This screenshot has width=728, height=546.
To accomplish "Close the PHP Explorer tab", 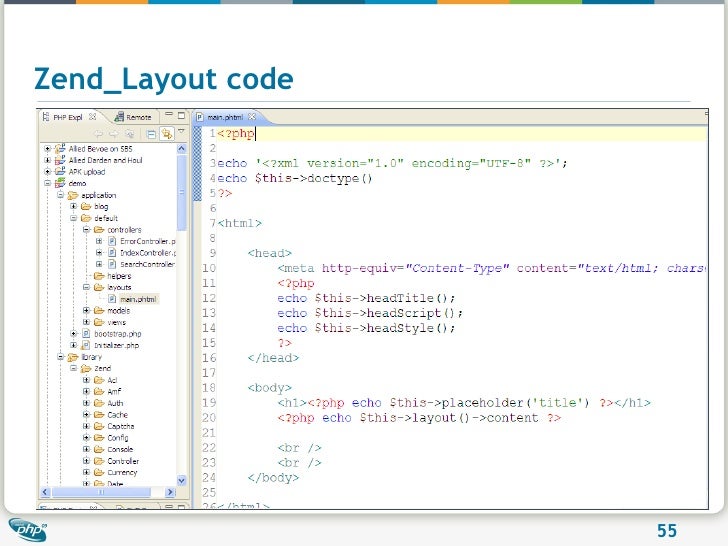I will pyautogui.click(x=92, y=117).
